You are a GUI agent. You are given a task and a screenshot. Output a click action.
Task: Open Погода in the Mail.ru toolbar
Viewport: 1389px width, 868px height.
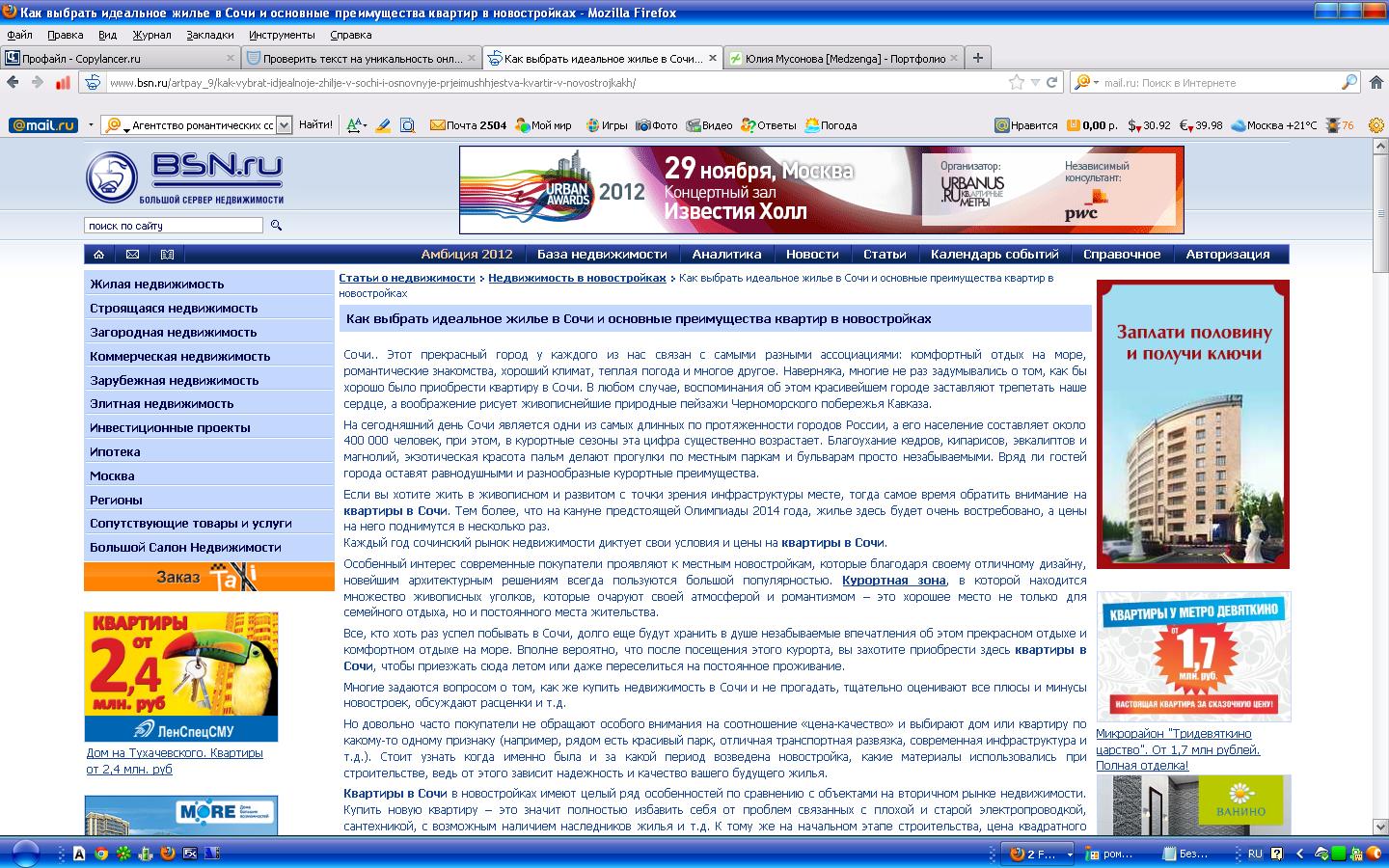tap(831, 125)
